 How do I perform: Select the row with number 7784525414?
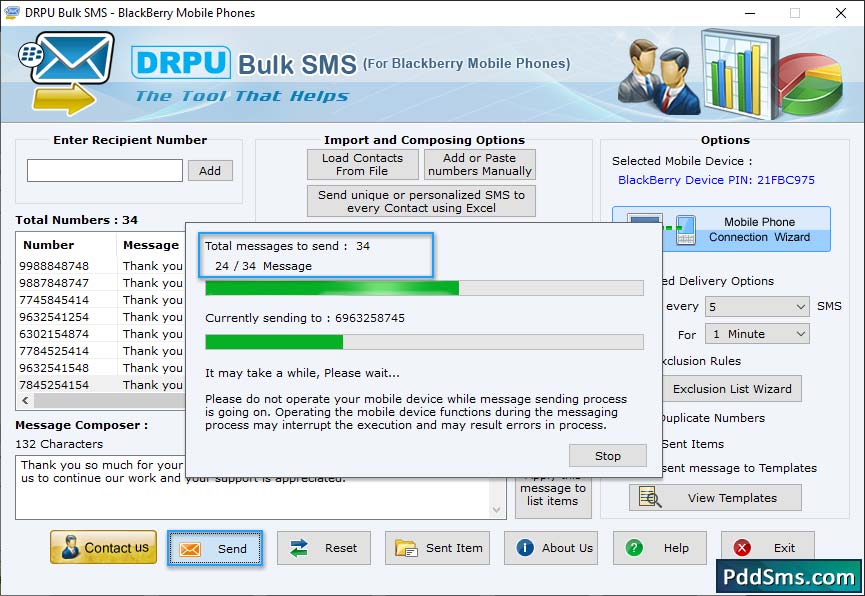coord(101,351)
